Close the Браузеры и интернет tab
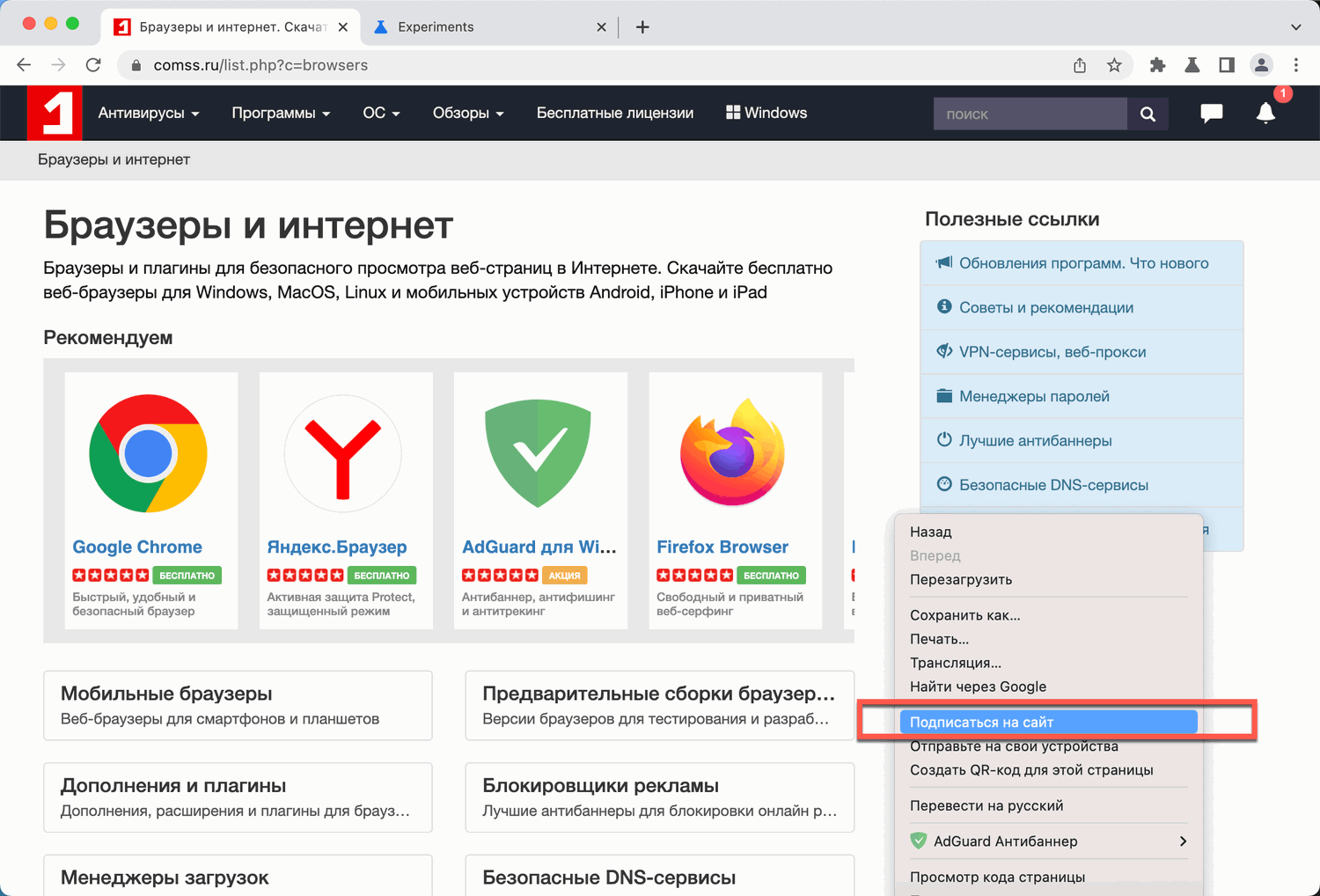The width and height of the screenshot is (1320, 896). pyautogui.click(x=342, y=27)
